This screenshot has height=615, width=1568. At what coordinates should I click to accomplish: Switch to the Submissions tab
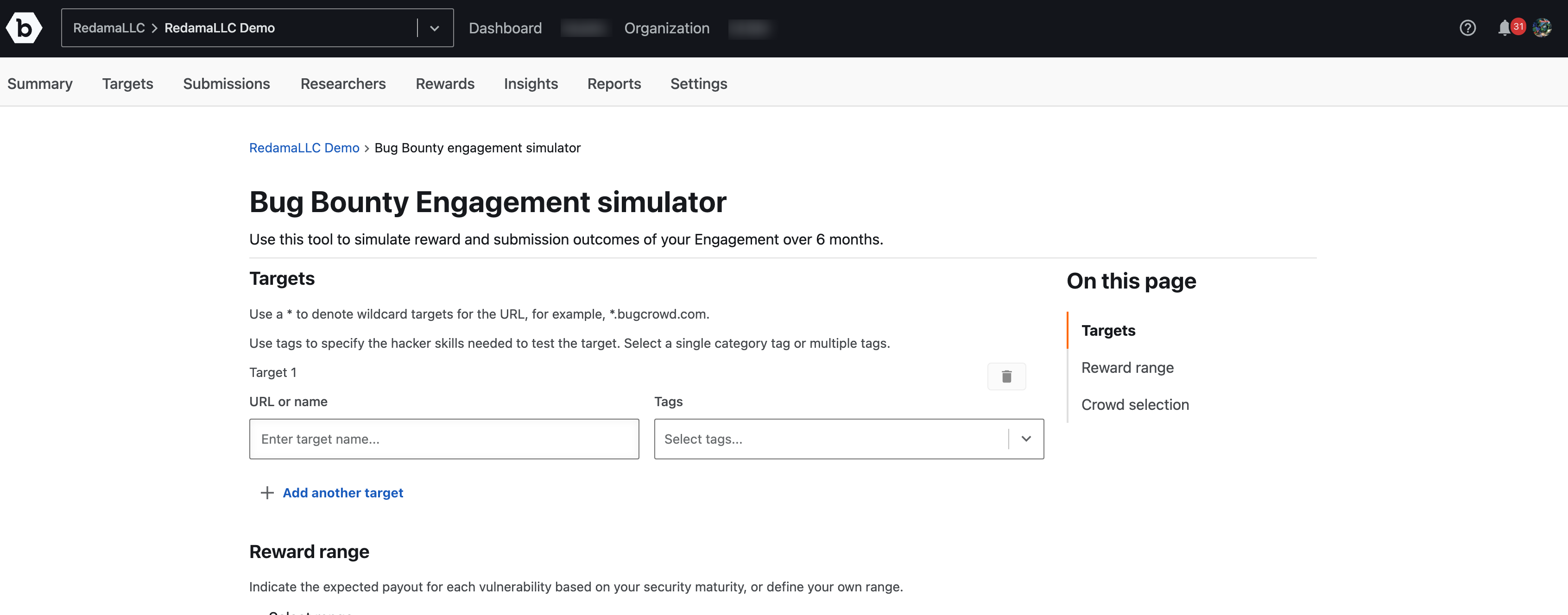[227, 83]
